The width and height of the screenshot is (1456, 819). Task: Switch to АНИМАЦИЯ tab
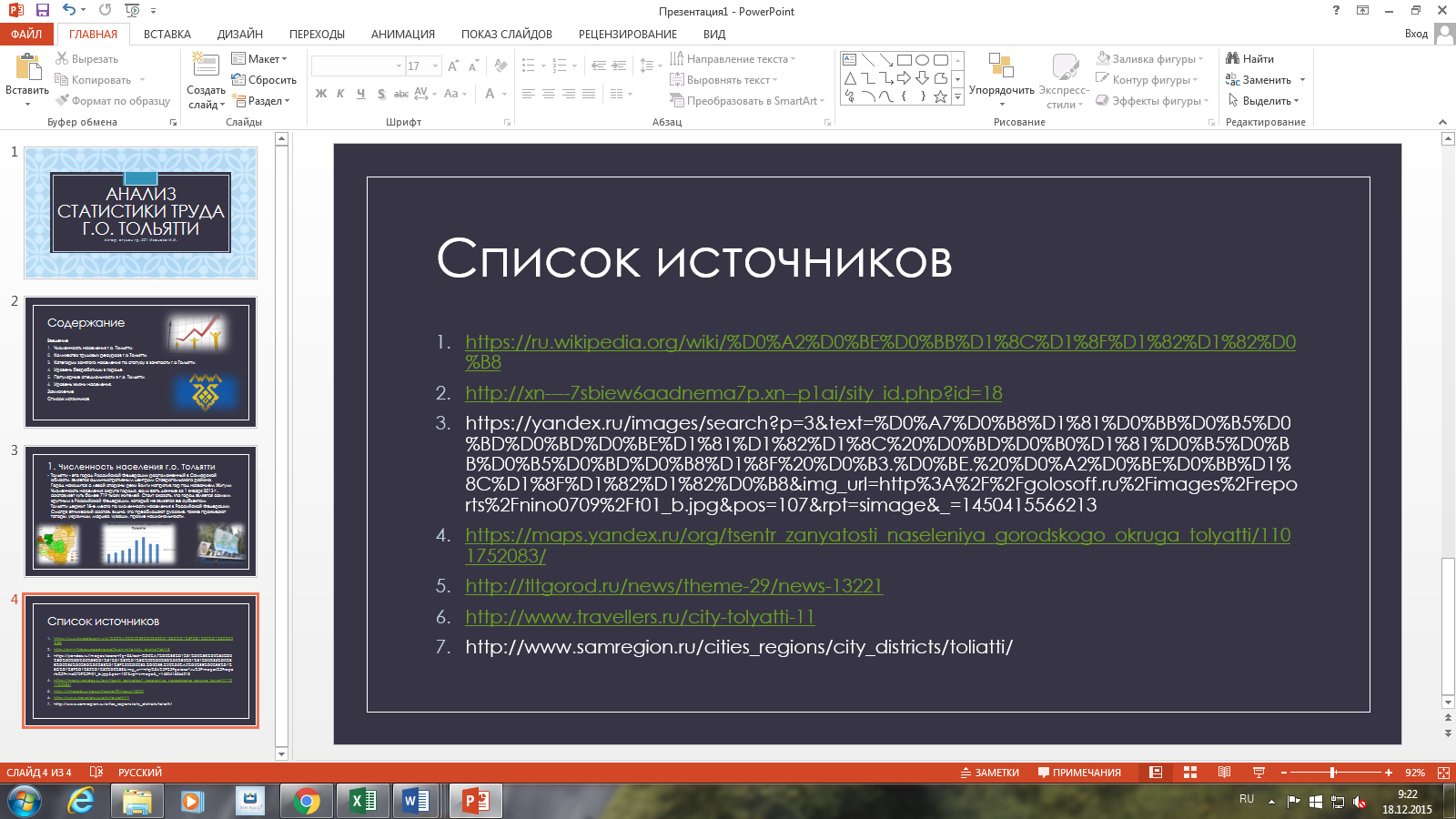click(x=403, y=34)
